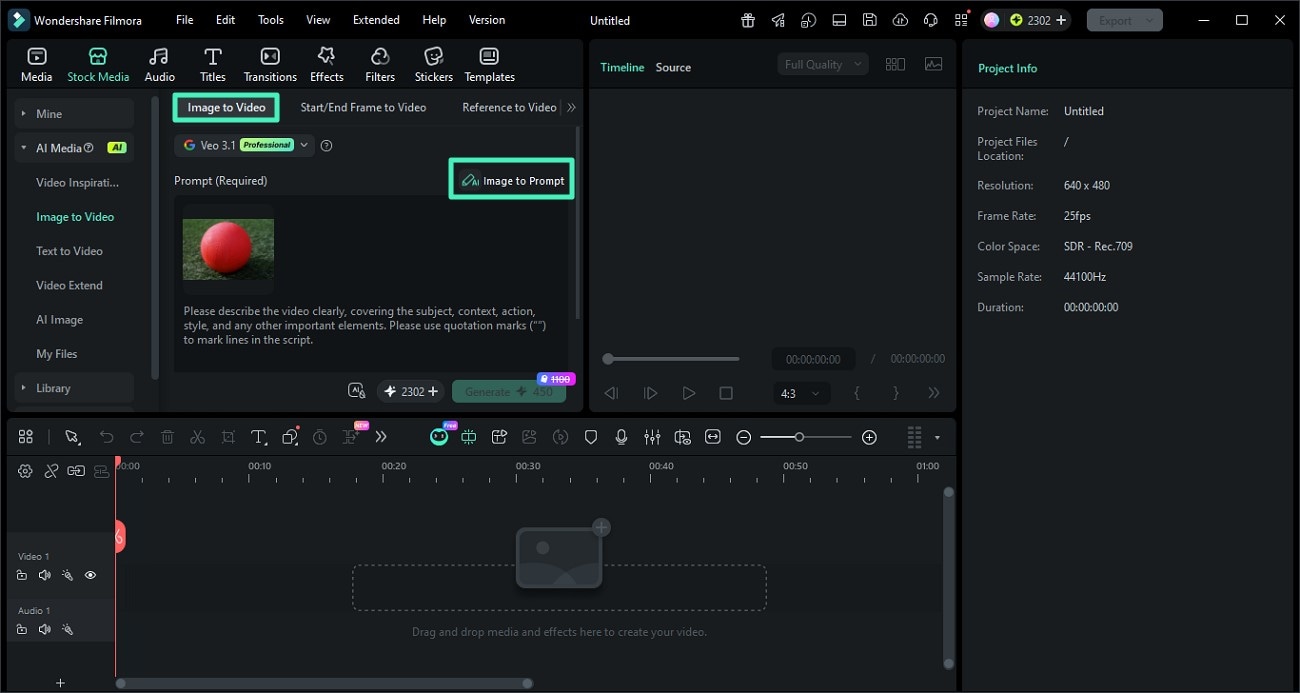Click the gift icon in title bar
Image resolution: width=1300 pixels, height=693 pixels.
748,20
